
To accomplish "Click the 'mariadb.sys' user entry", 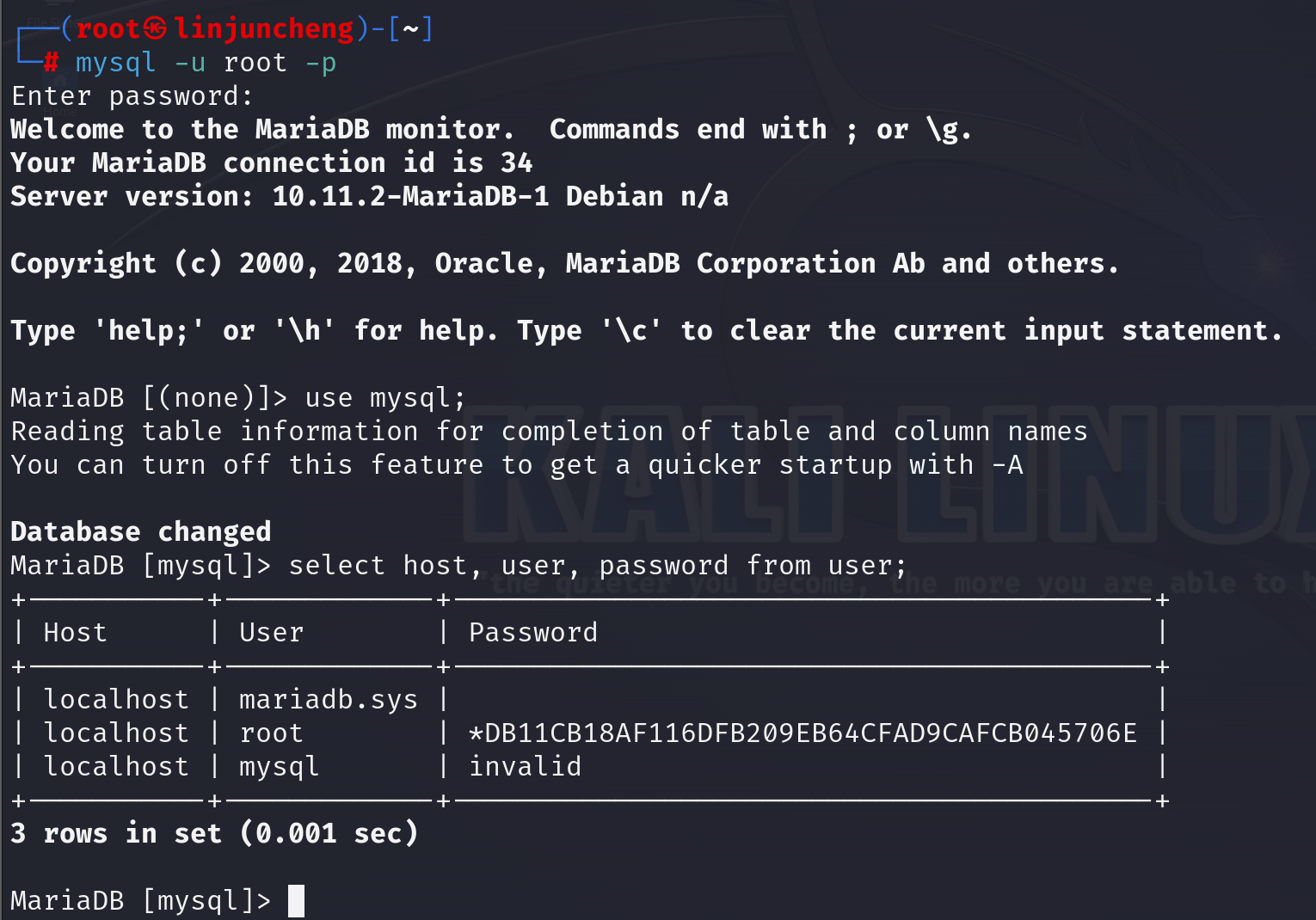I will point(329,700).
